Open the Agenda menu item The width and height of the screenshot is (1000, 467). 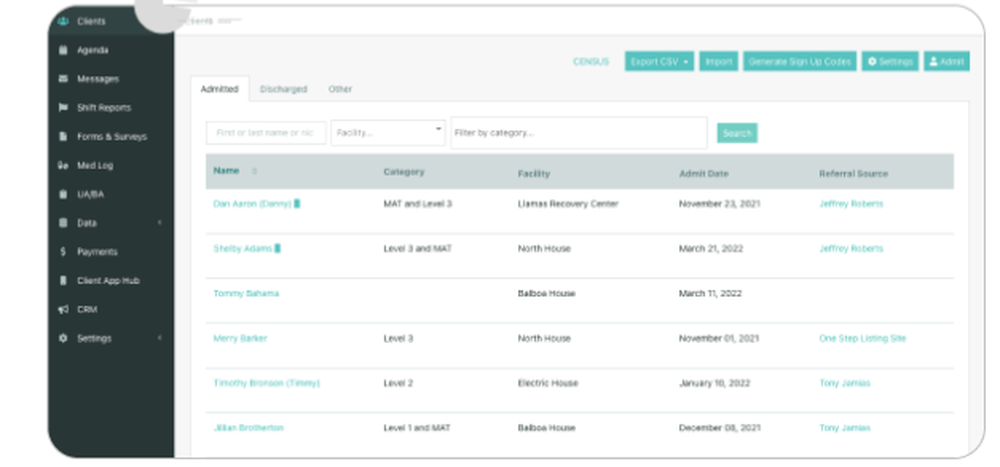tap(92, 50)
